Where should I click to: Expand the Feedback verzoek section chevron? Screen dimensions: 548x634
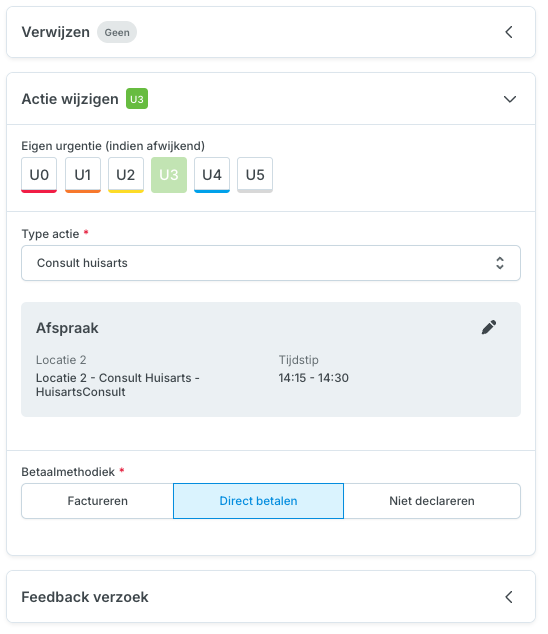(x=509, y=597)
